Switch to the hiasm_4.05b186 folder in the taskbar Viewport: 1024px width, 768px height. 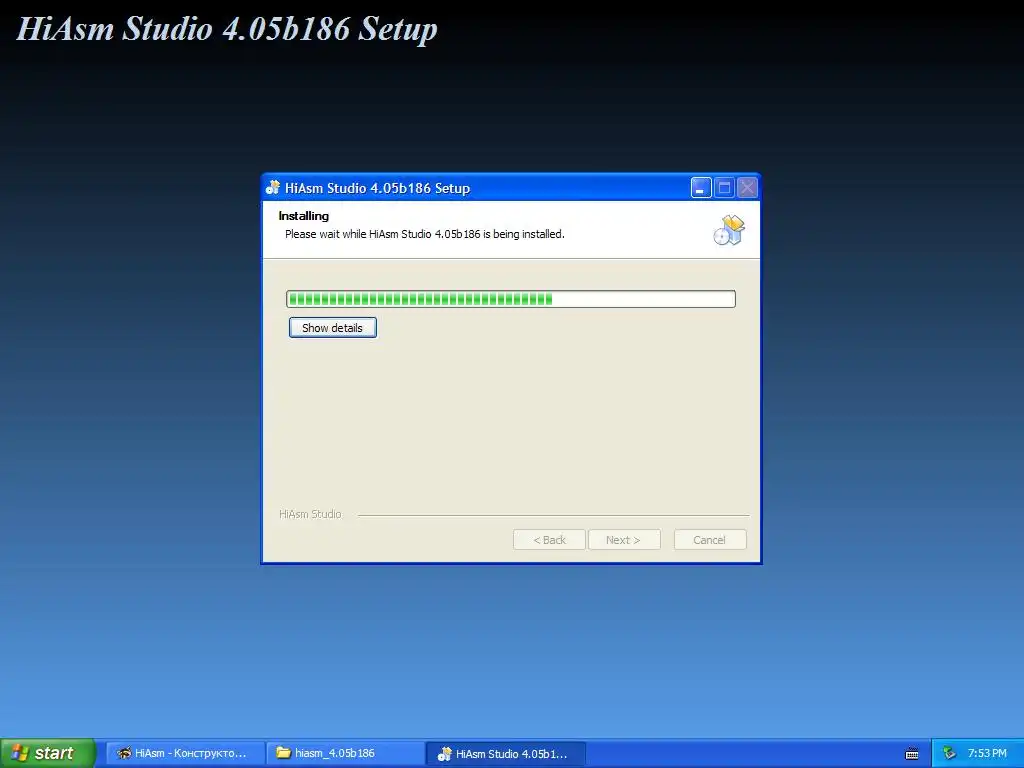[345, 753]
